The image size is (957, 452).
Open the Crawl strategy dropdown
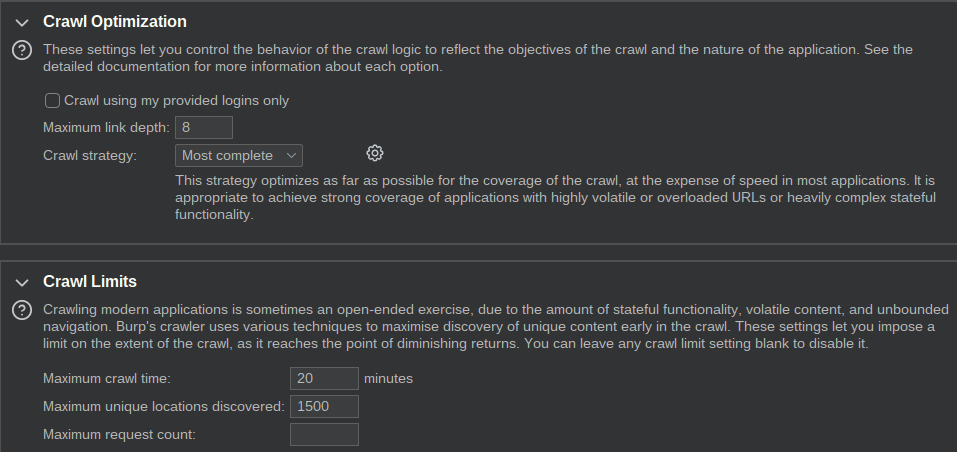239,156
